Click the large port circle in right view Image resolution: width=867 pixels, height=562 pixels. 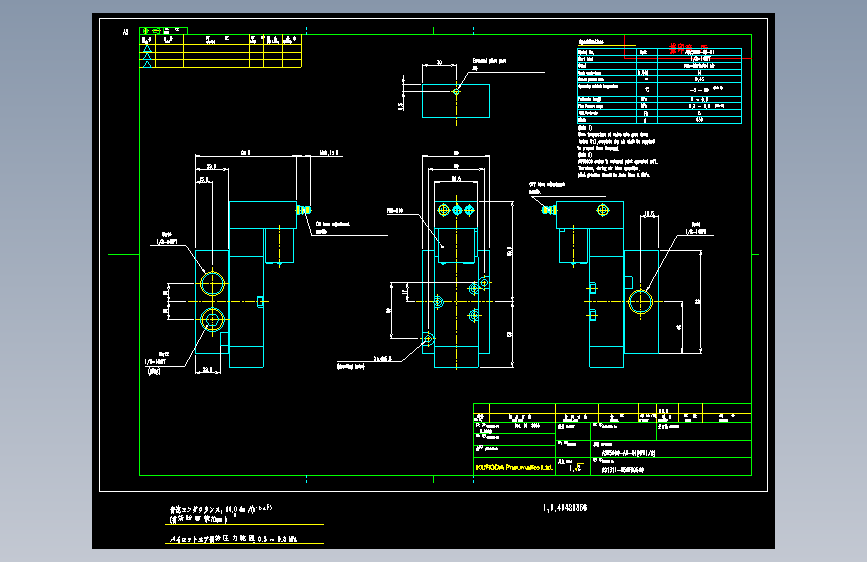click(x=640, y=301)
